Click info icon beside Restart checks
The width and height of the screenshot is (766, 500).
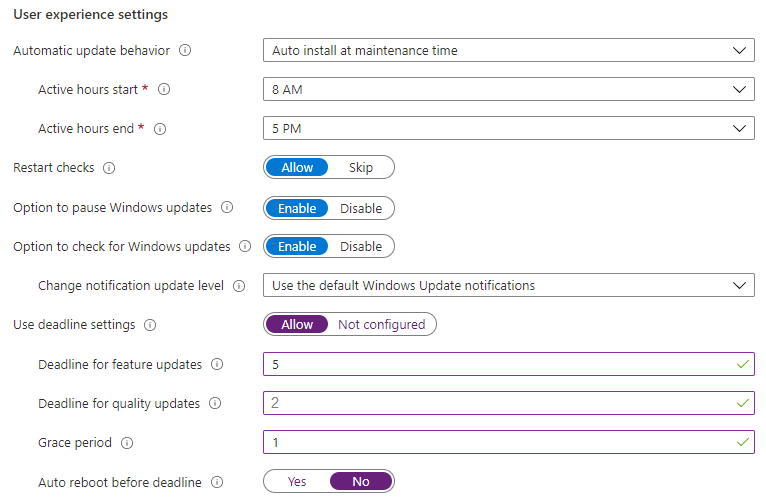click(109, 168)
